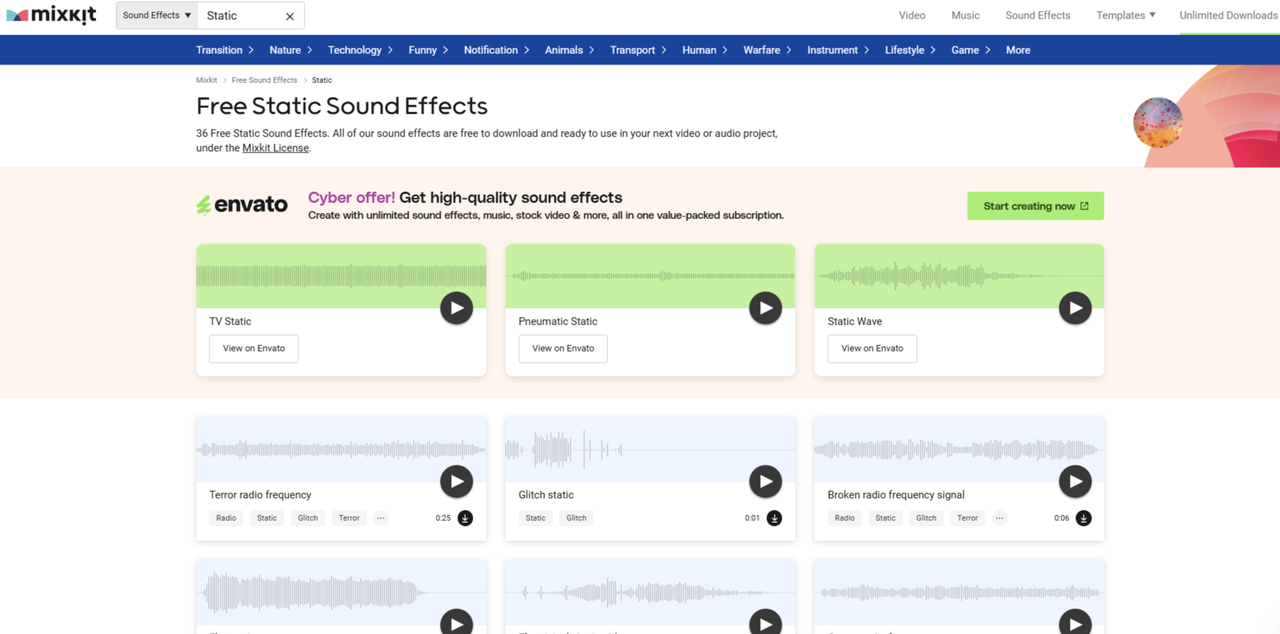Click the Mixkit logo
The width and height of the screenshot is (1280, 634).
[51, 15]
